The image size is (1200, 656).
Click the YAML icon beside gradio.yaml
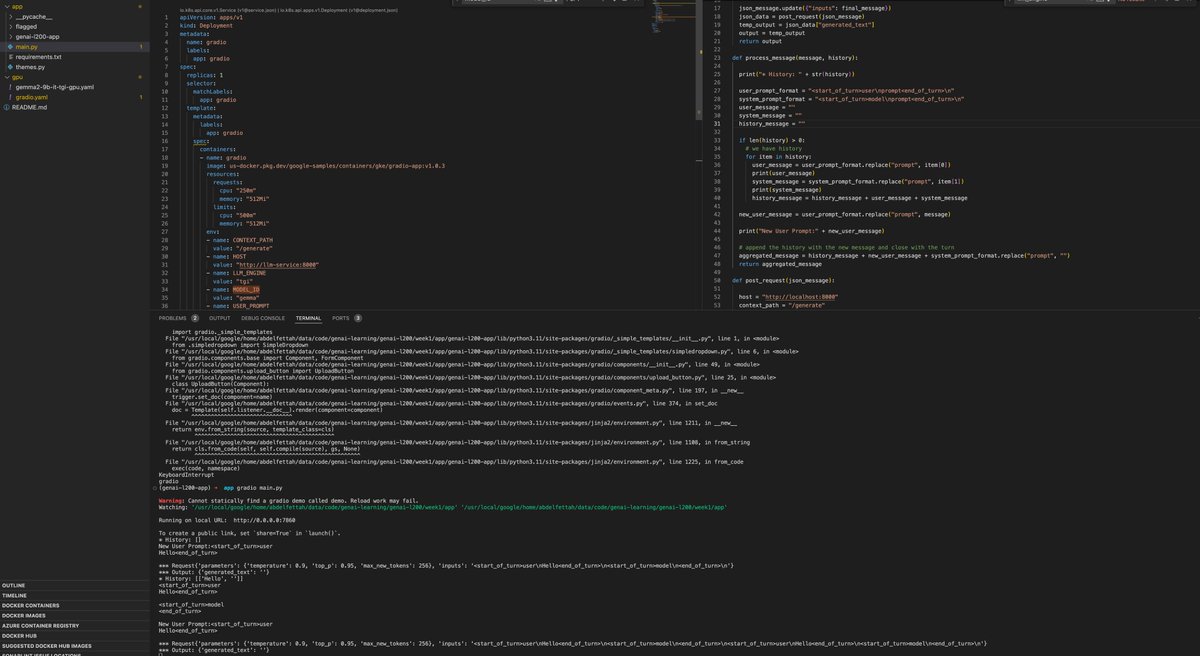coord(9,97)
